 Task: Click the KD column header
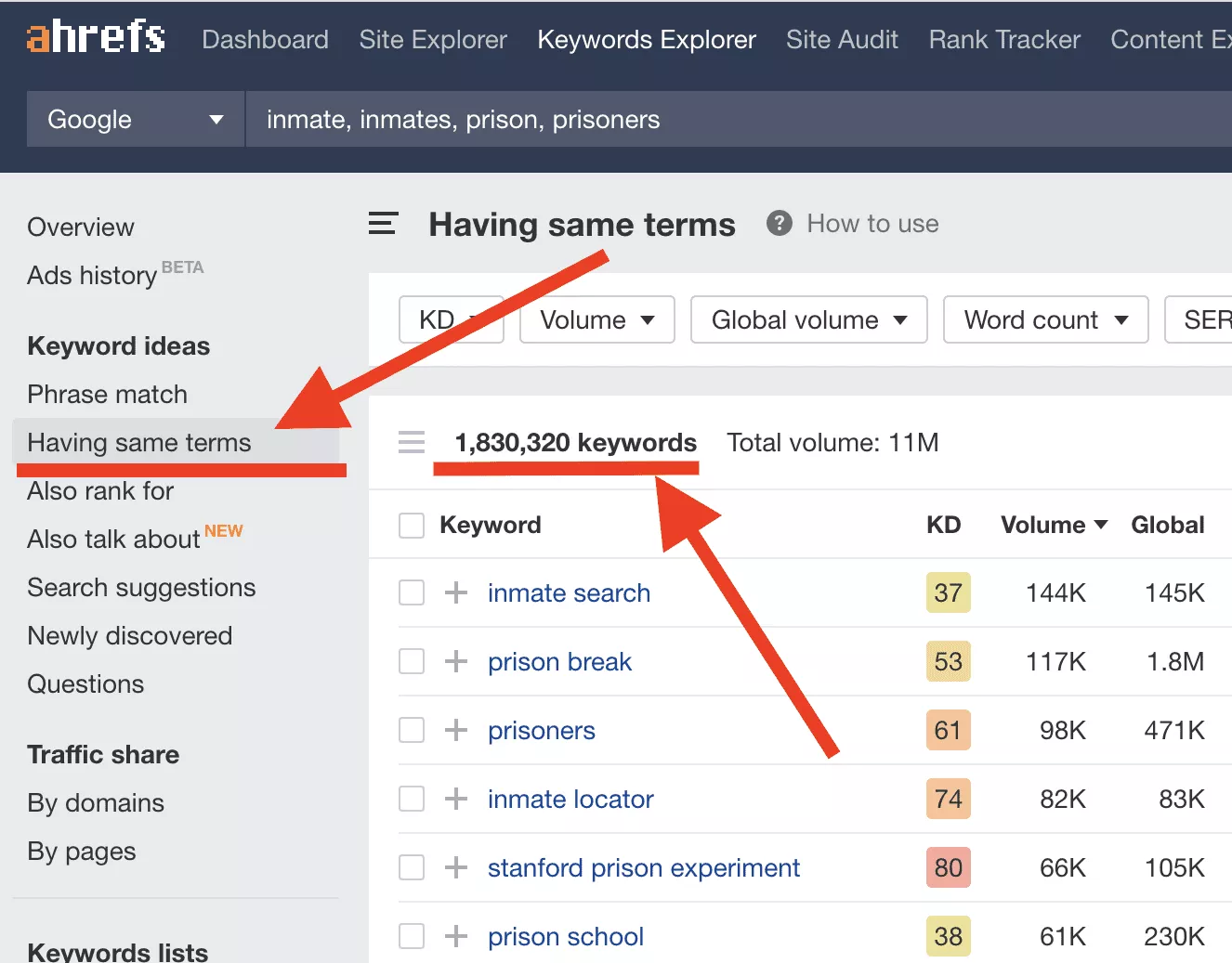[x=943, y=525]
